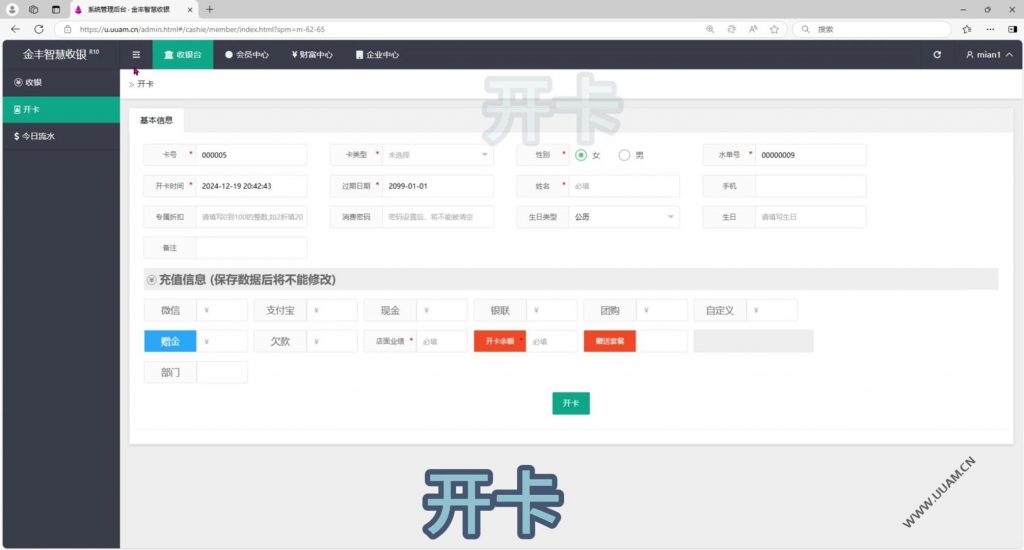Select the 男 gender radio button
Screen dimensions: 1024x550
pos(625,155)
